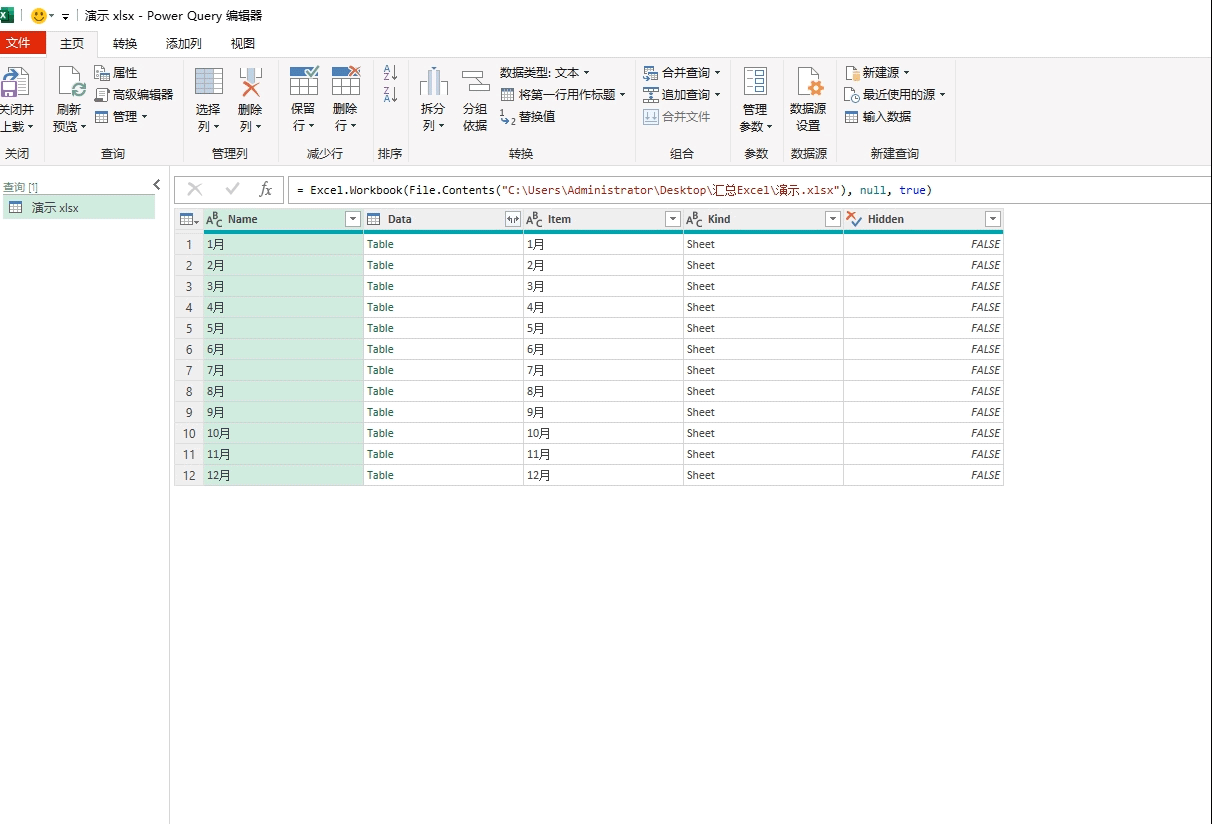The height and width of the screenshot is (824, 1212).
Task: Cancel the formula edit with the X icon
Action: tap(195, 190)
